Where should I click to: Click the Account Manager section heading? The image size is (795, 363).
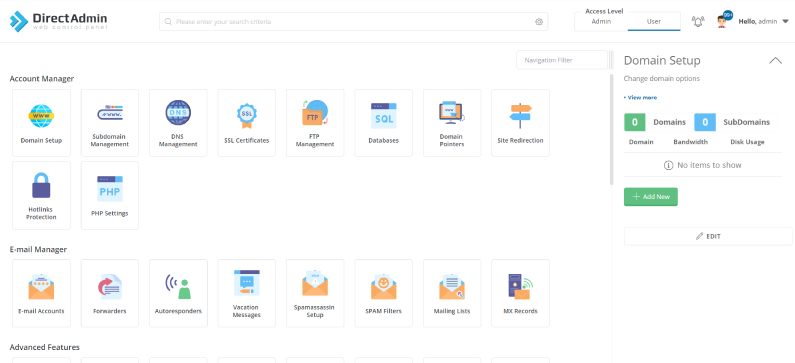(42, 79)
